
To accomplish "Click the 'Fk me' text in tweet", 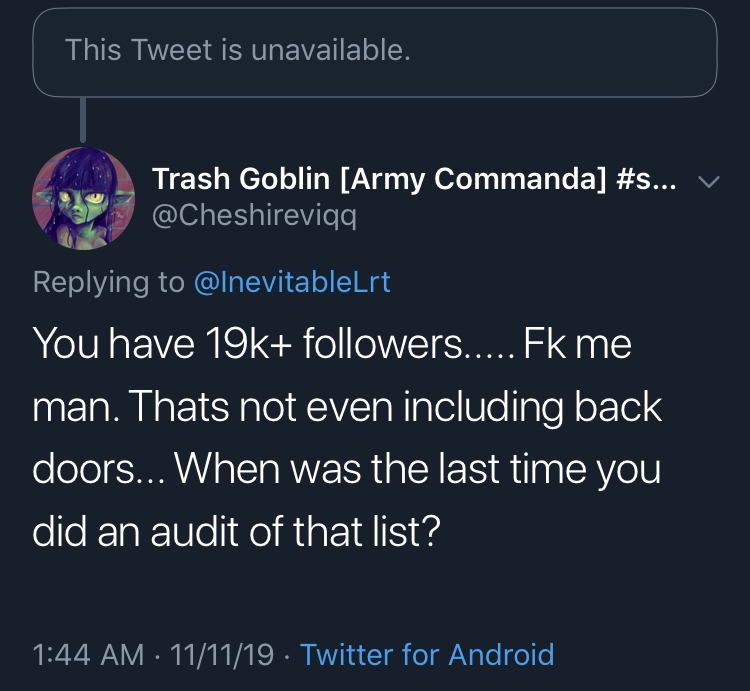I will [x=577, y=343].
